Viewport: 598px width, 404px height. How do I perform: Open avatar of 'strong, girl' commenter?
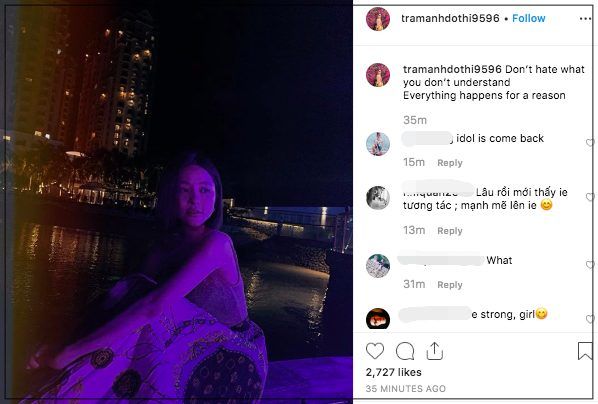[x=378, y=319]
